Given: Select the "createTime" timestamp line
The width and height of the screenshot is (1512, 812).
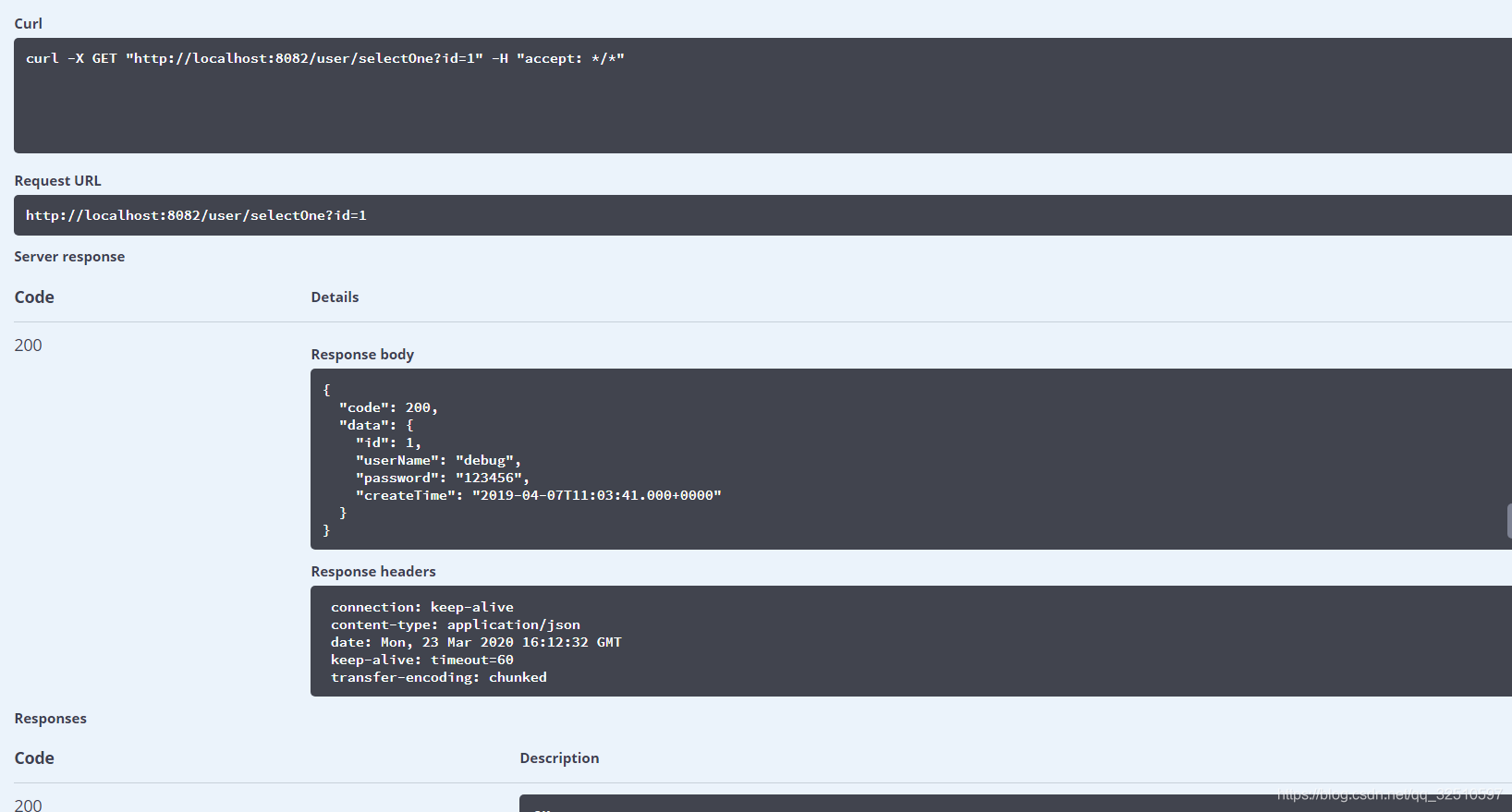Looking at the screenshot, I should 539,495.
